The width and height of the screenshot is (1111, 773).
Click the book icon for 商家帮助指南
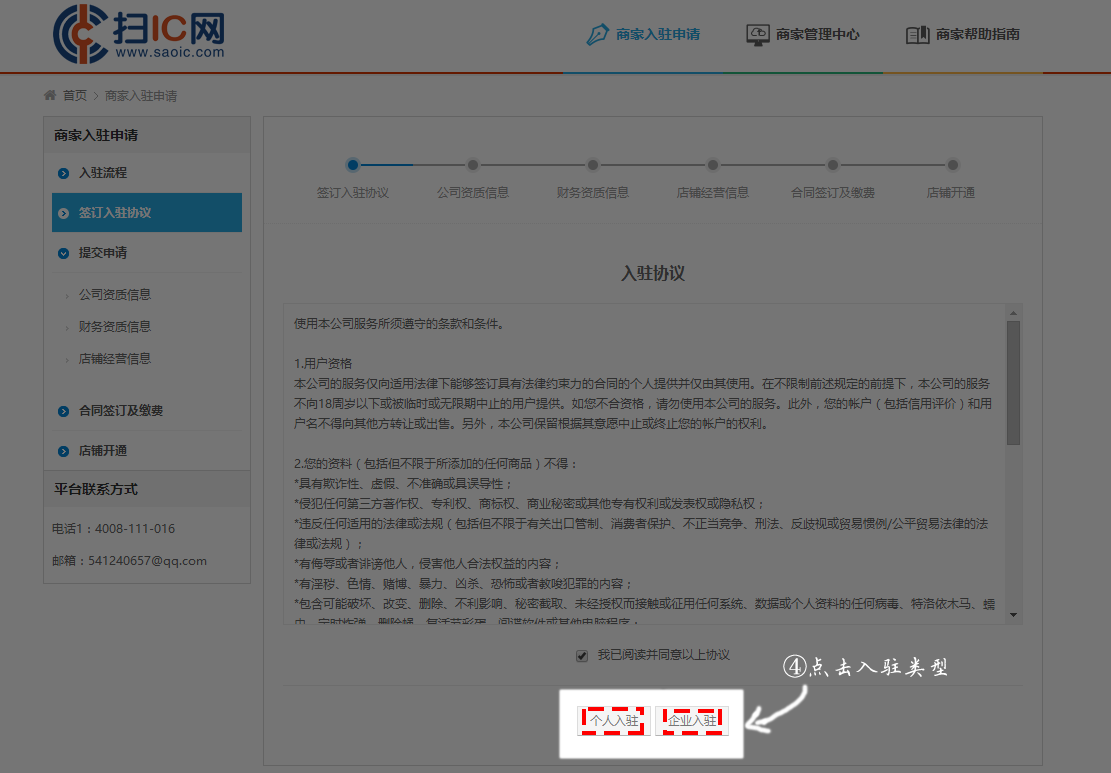pyautogui.click(x=917, y=34)
